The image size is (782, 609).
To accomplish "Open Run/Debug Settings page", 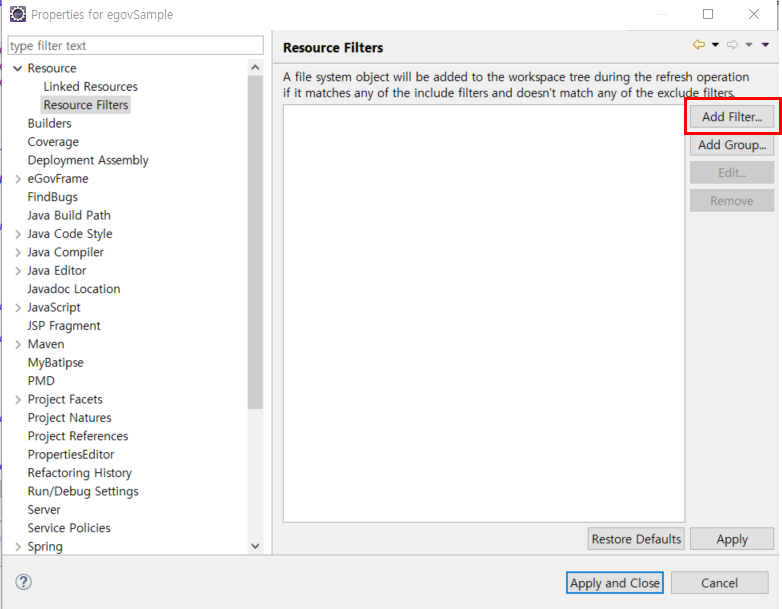I will [83, 491].
